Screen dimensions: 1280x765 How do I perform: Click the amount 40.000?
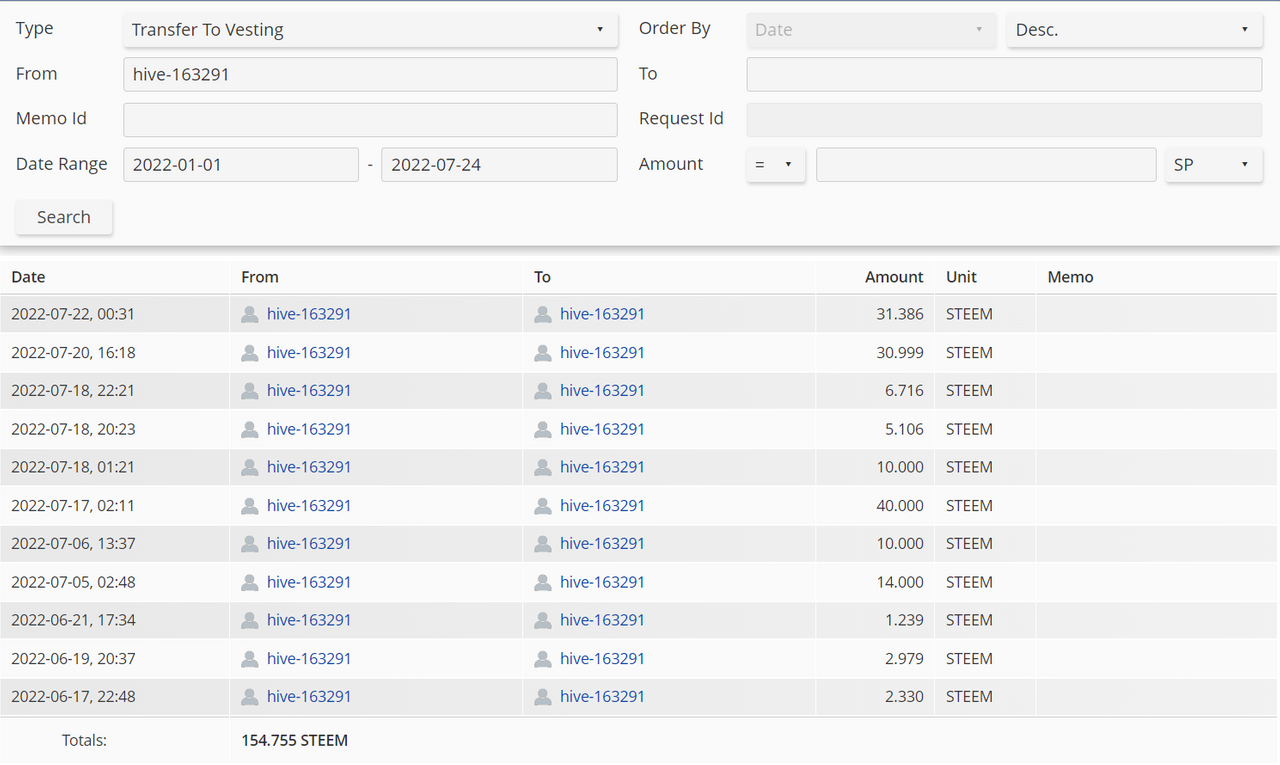[900, 506]
